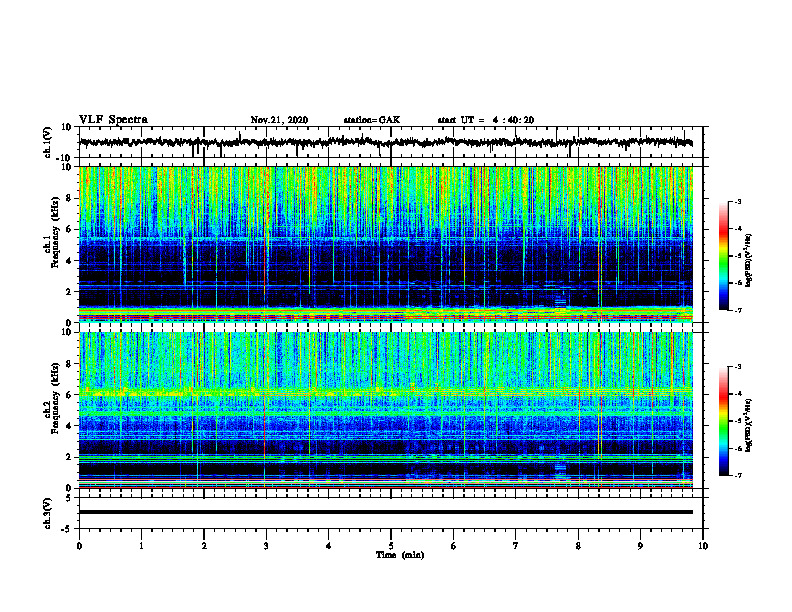792x612 pixels.
Task: Click the "10" tick label on the time axis
Action: tap(703, 546)
